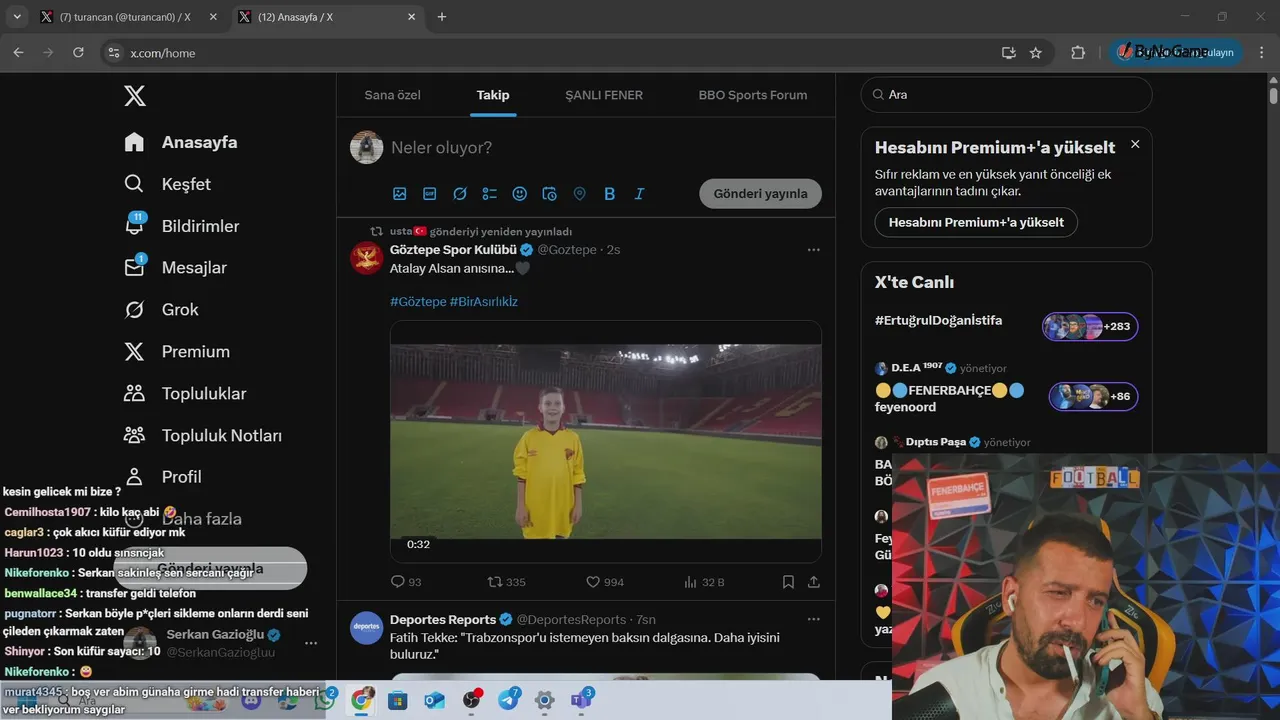Viewport: 1280px width, 720px height.
Task: Open Mesajlar inbox
Action: [x=175, y=267]
